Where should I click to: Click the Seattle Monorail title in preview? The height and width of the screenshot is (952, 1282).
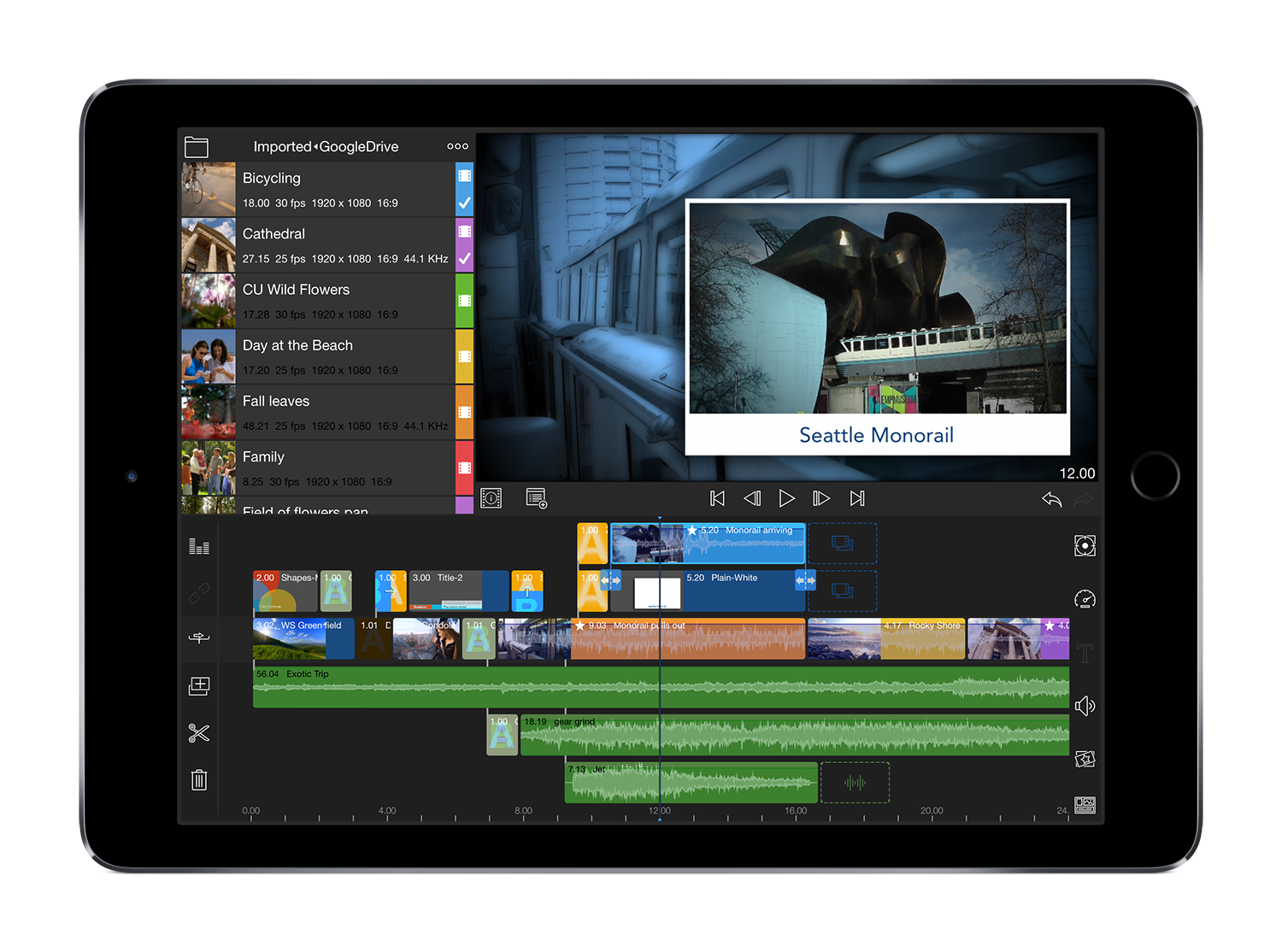coord(877,435)
